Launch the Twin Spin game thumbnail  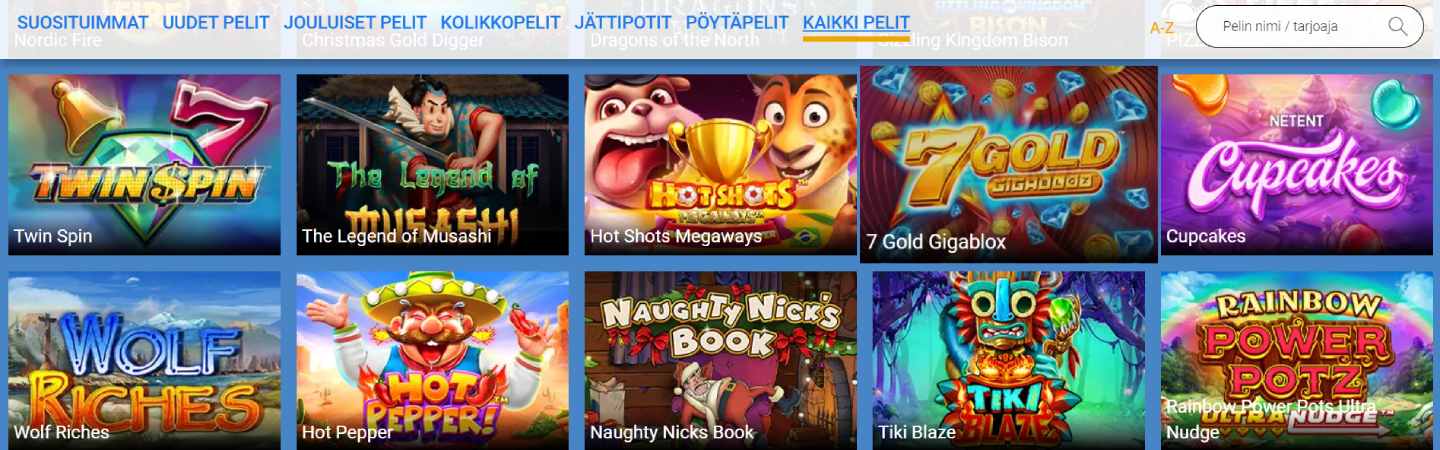tap(144, 165)
